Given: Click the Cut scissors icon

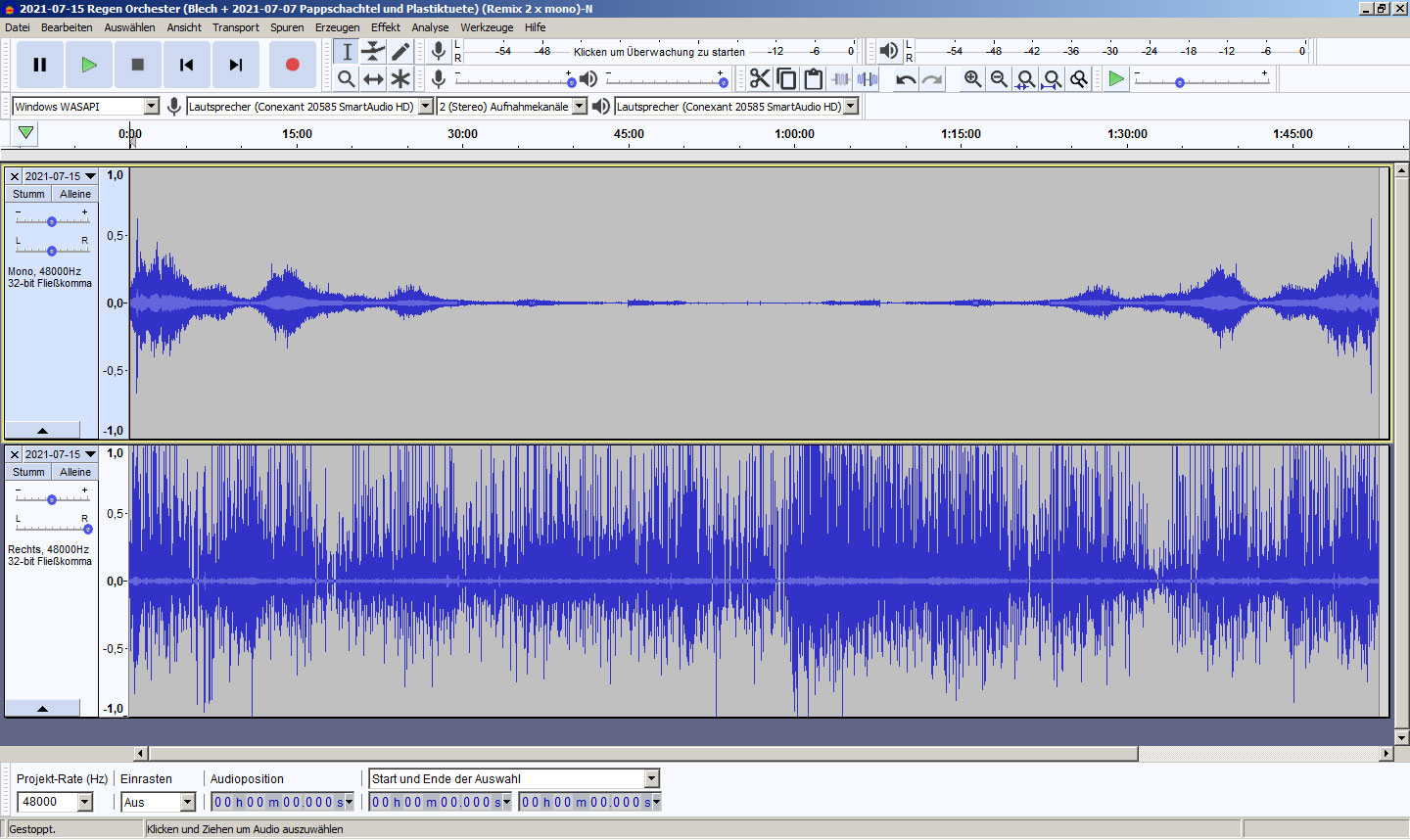Looking at the screenshot, I should coord(760,79).
